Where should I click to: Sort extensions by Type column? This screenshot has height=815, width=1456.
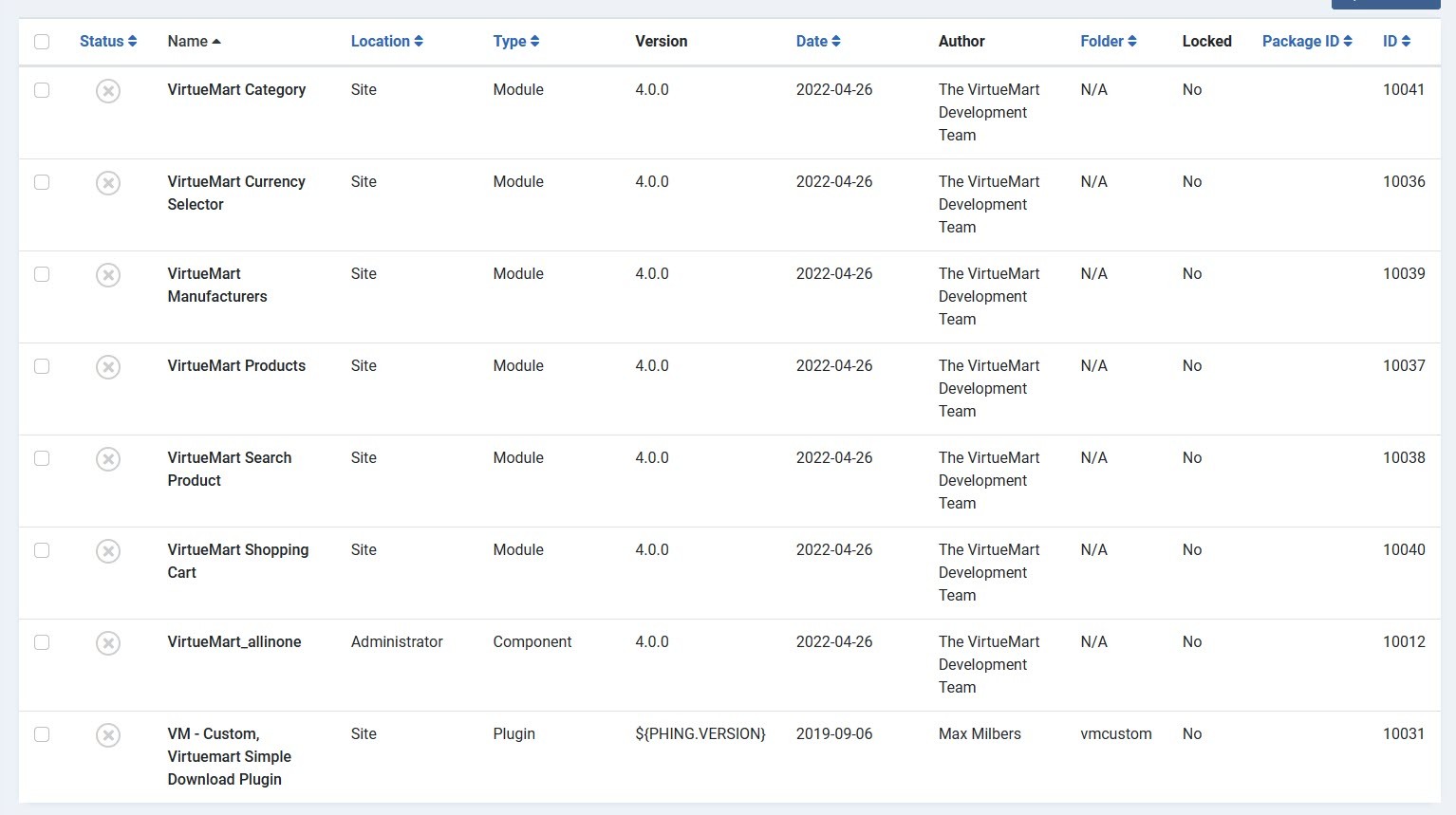(x=515, y=42)
